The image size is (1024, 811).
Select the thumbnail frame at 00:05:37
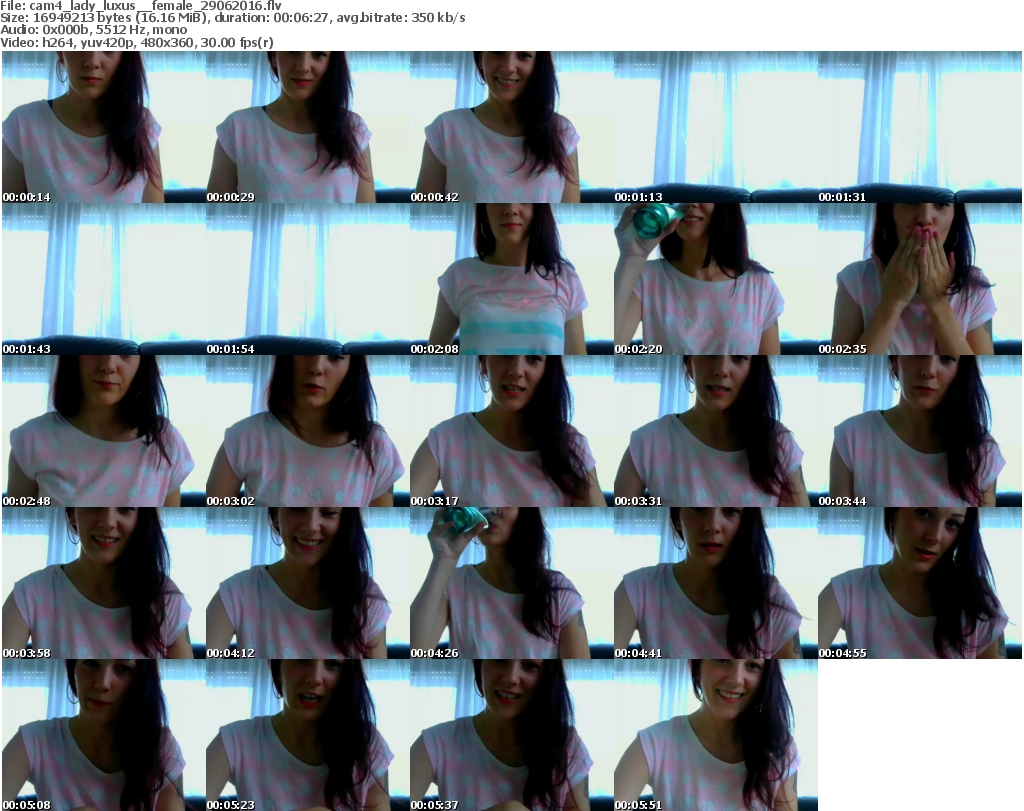coord(512,735)
